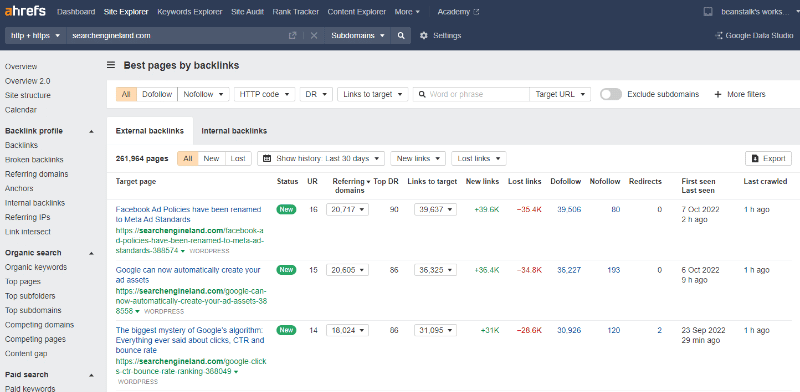
Task: Select the Lost pages filter
Action: [238, 159]
